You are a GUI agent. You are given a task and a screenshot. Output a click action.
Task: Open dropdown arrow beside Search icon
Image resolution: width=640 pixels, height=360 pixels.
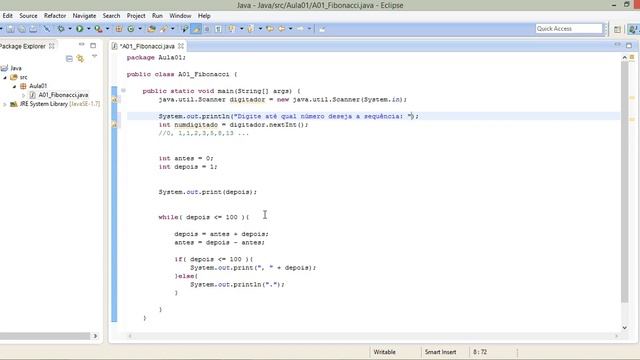tap(173, 29)
